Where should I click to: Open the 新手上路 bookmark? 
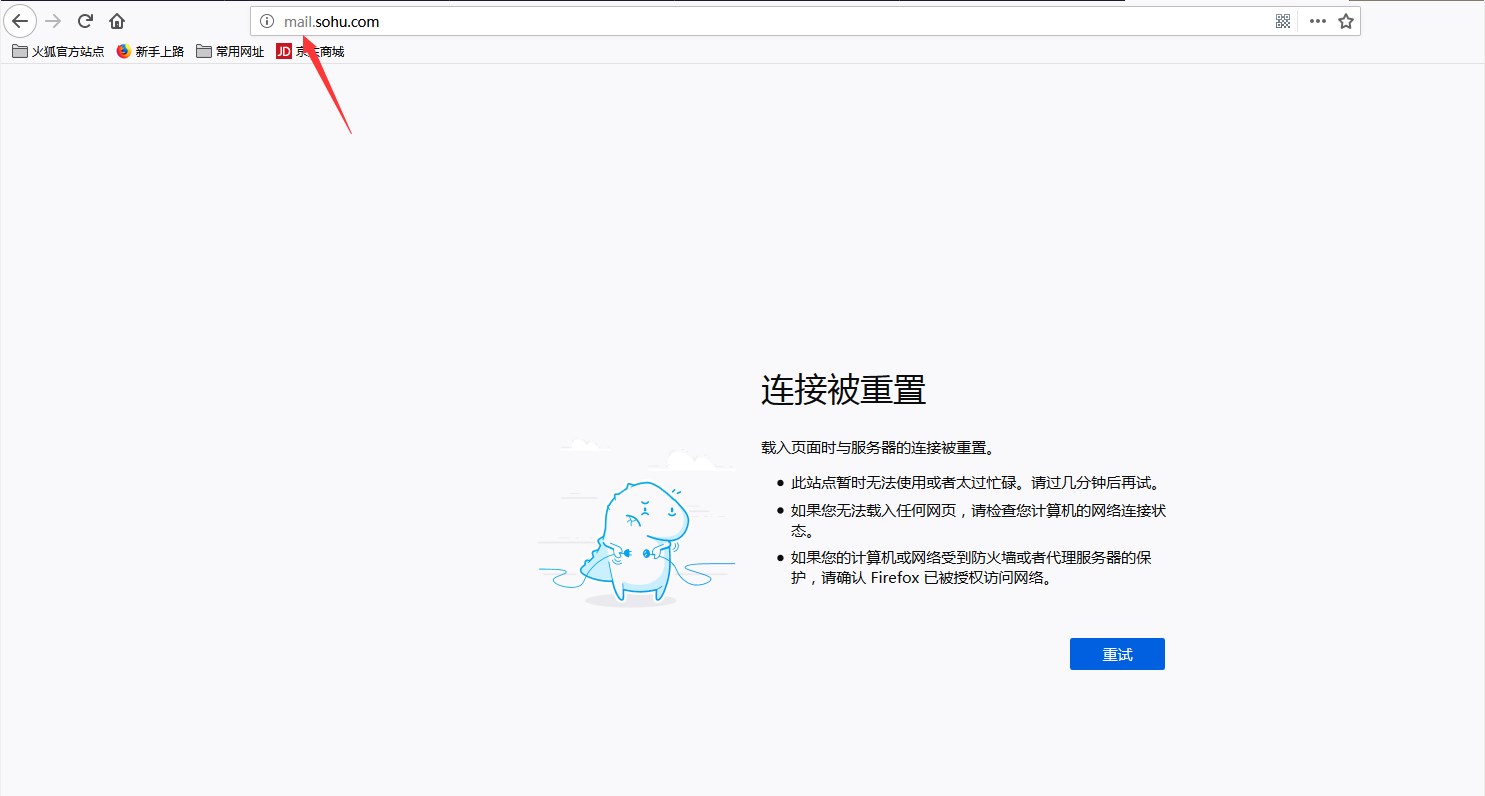150,51
